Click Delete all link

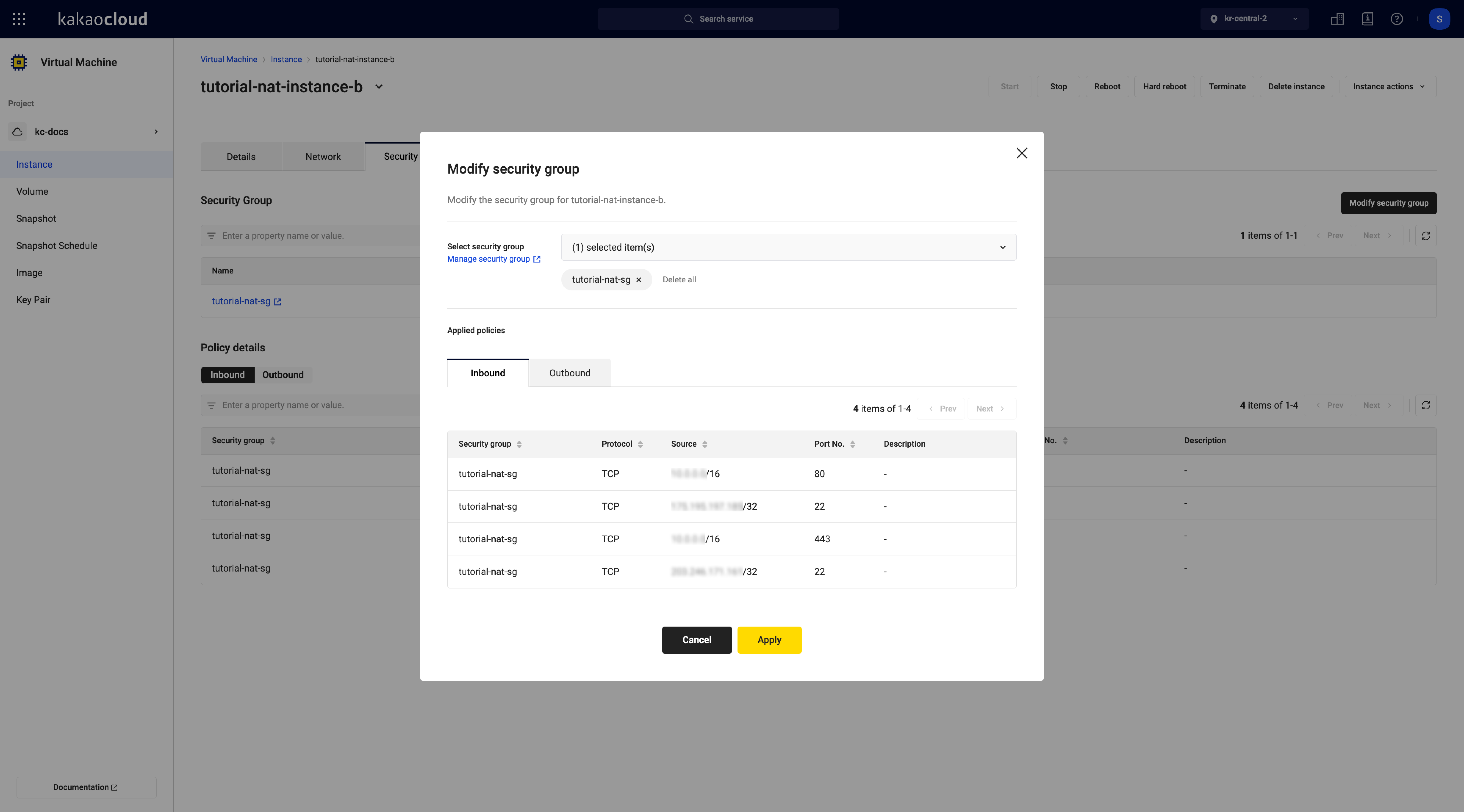679,280
